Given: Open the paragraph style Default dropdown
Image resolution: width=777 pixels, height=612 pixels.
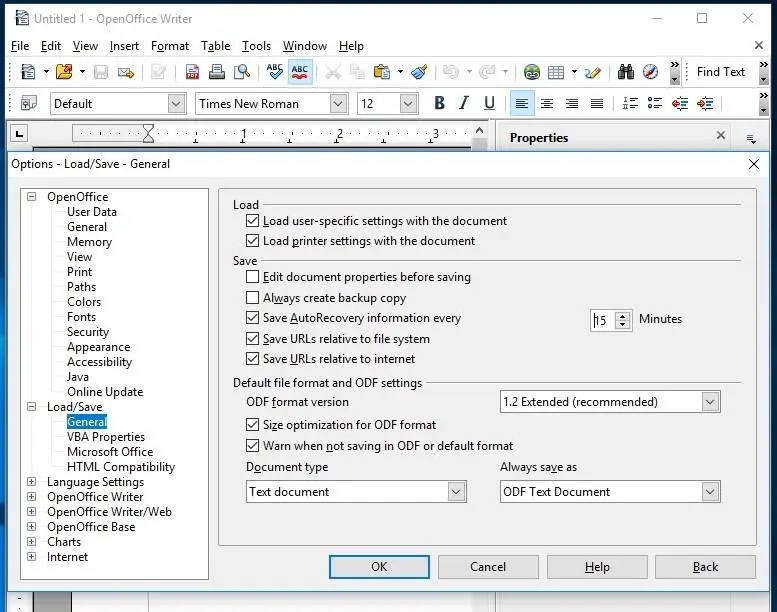Looking at the screenshot, I should [x=176, y=104].
